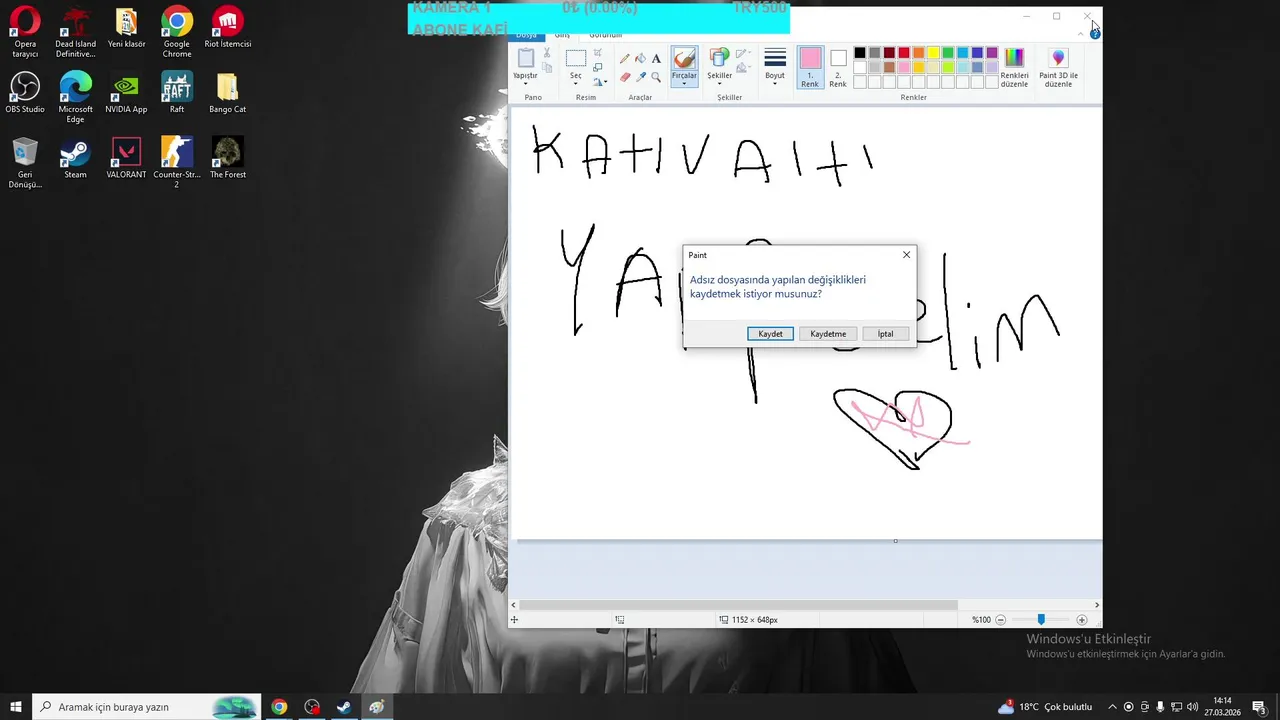The image size is (1280, 720).
Task: Show hidden icons chevron in system tray
Action: point(1112,707)
